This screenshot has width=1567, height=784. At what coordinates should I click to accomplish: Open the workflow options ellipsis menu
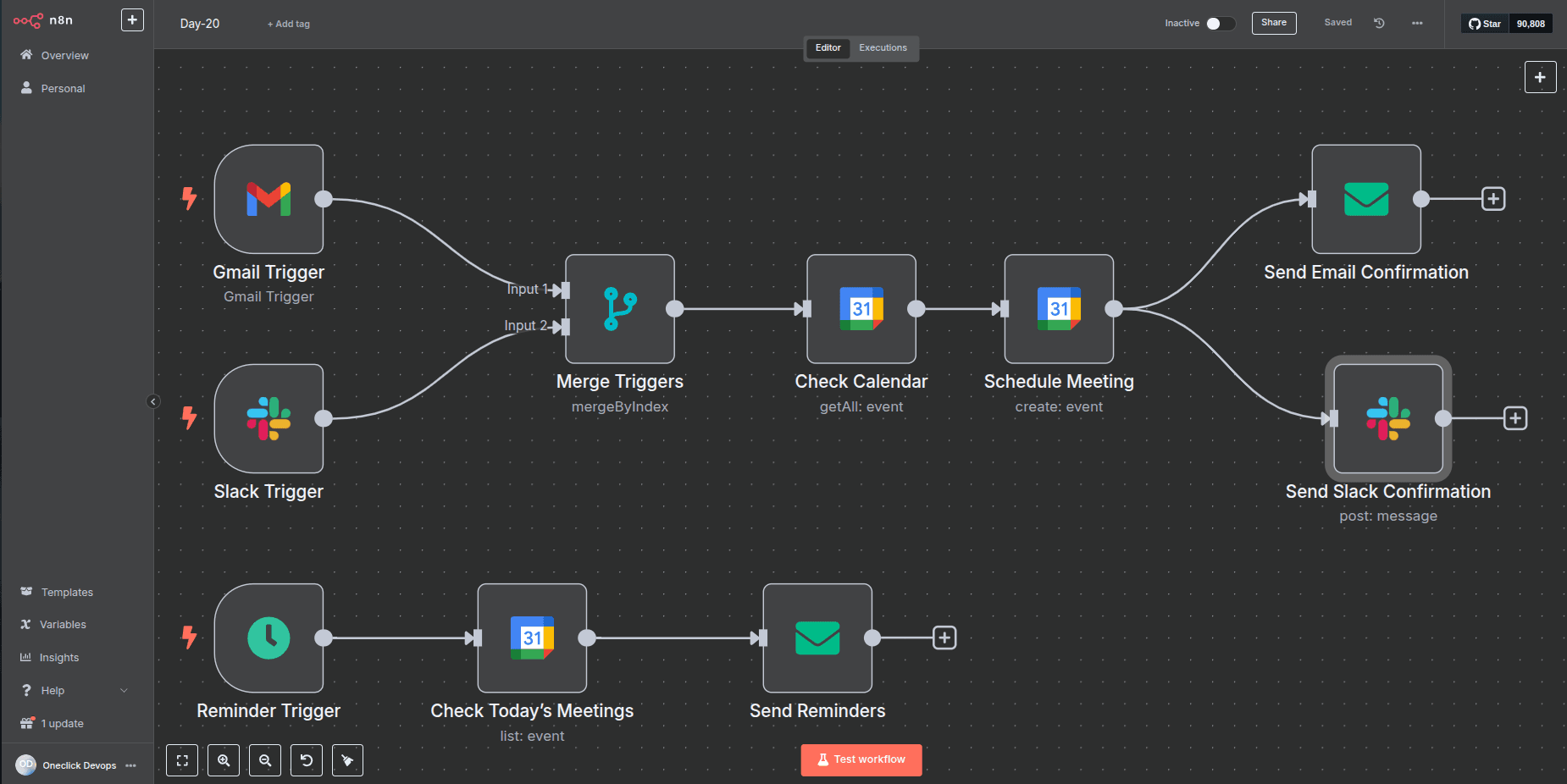click(x=1417, y=23)
